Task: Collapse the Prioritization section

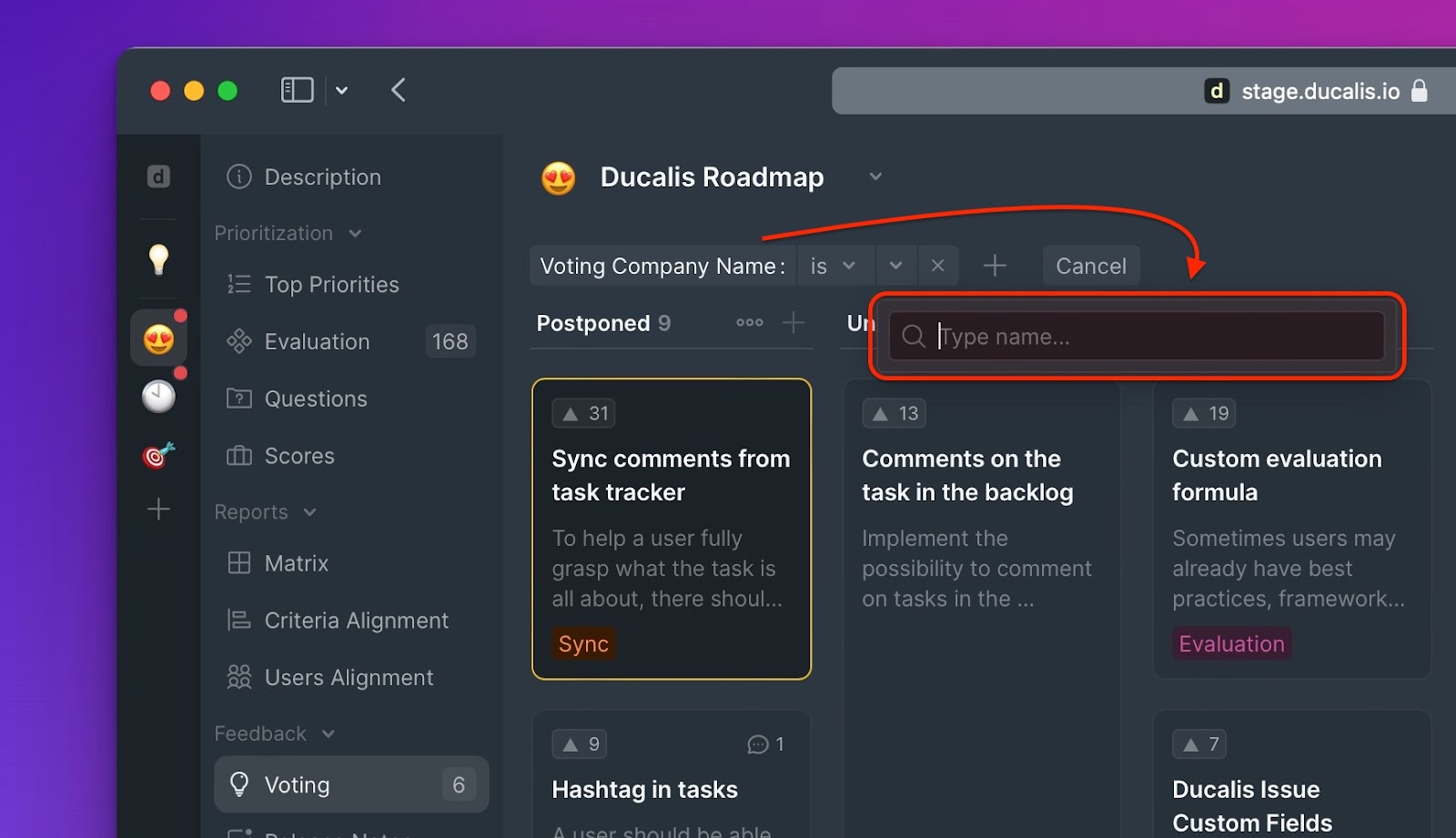Action: (x=355, y=234)
